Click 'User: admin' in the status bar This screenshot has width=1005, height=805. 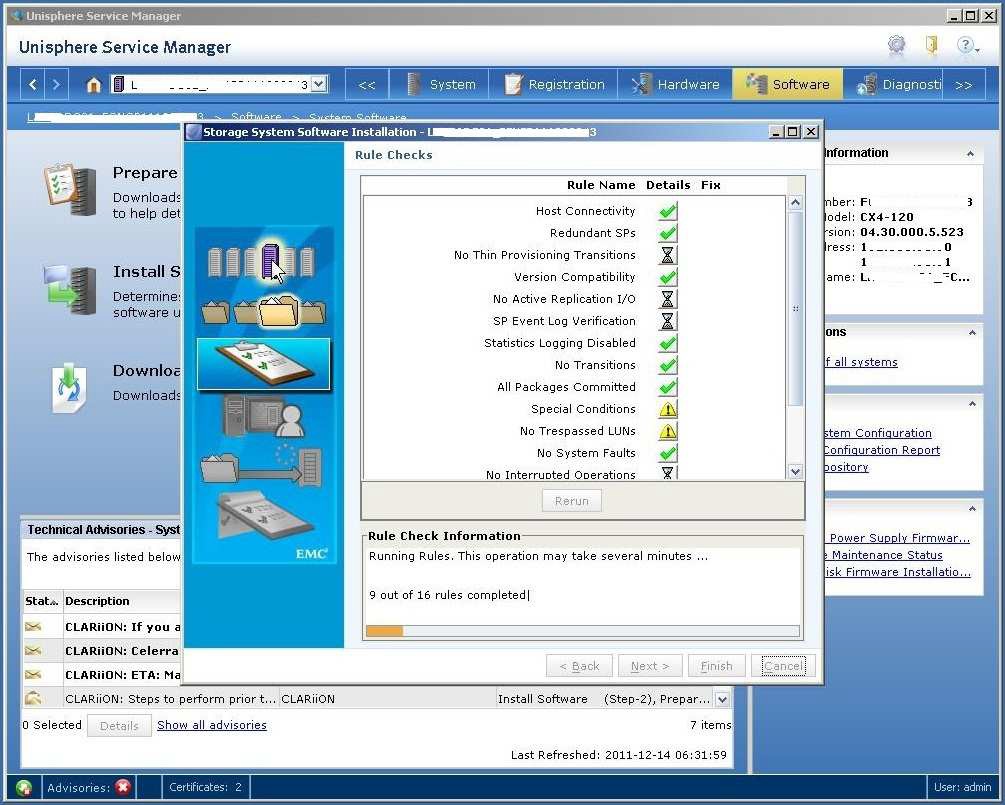tap(963, 787)
